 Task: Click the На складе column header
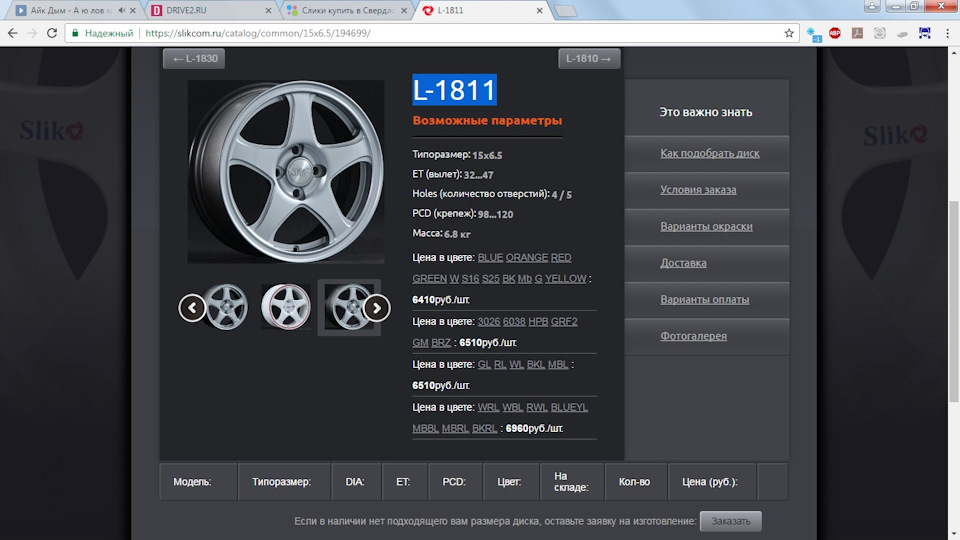click(571, 482)
